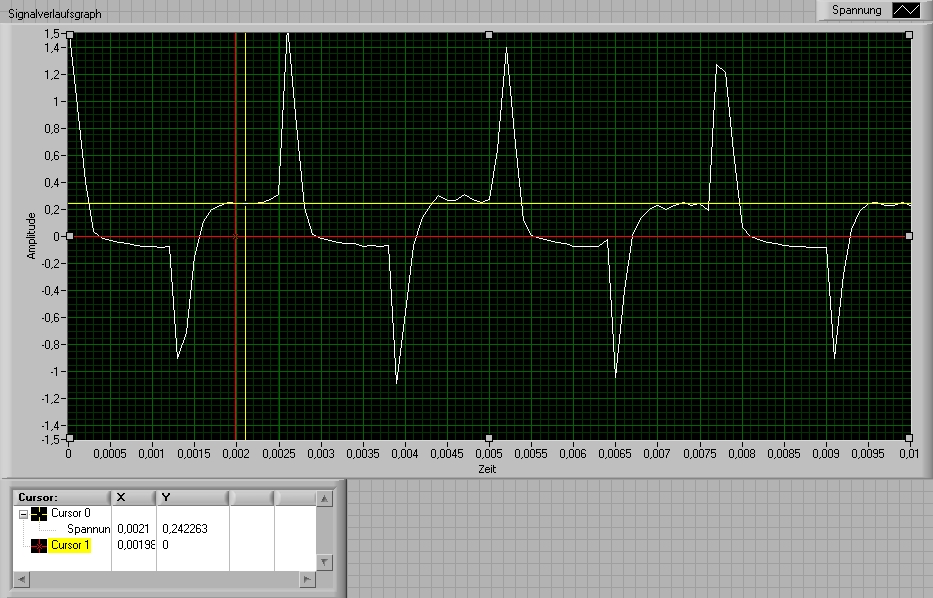Click the Signalverlaufsgraph graph title label
This screenshot has height=598, width=933.
point(55,14)
